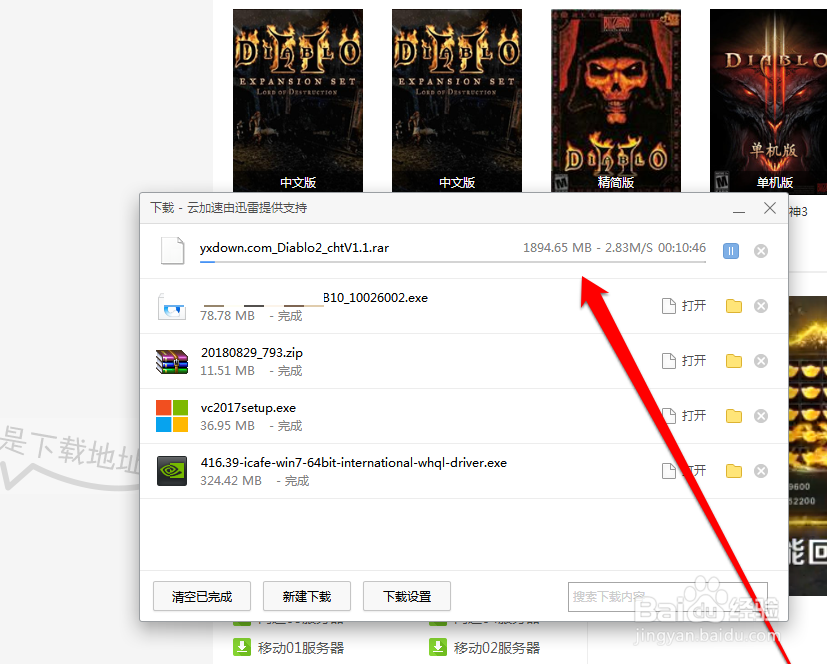Click the 清空已完成 button
The width and height of the screenshot is (827, 664).
pyautogui.click(x=202, y=596)
